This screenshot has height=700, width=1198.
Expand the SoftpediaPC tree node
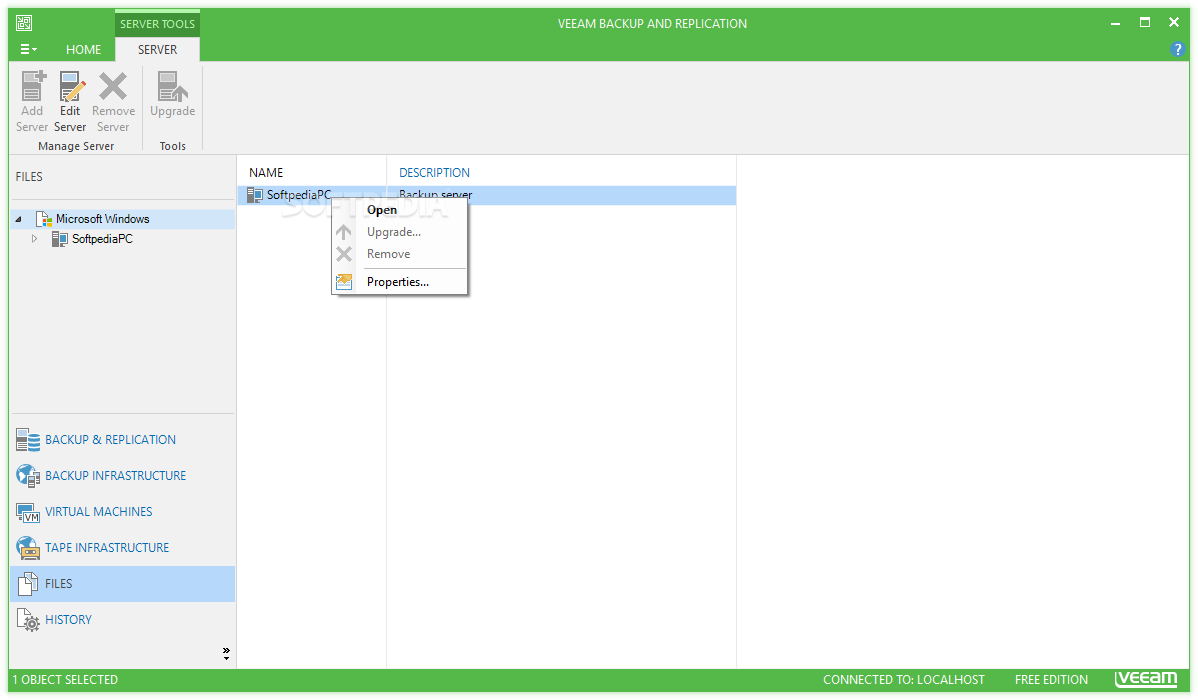pyautogui.click(x=34, y=239)
